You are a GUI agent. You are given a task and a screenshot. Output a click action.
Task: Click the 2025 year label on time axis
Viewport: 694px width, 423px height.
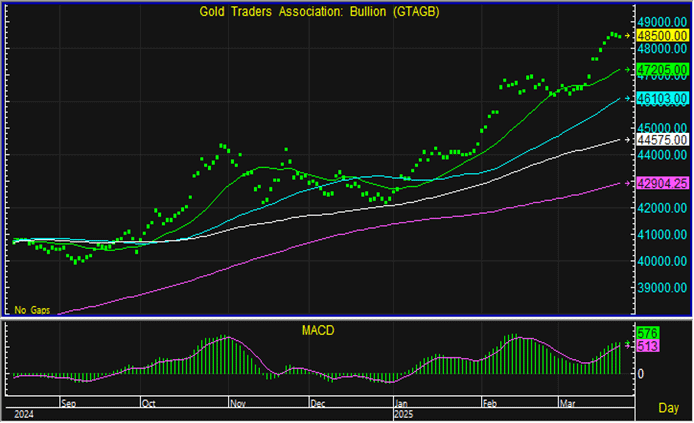coord(405,412)
